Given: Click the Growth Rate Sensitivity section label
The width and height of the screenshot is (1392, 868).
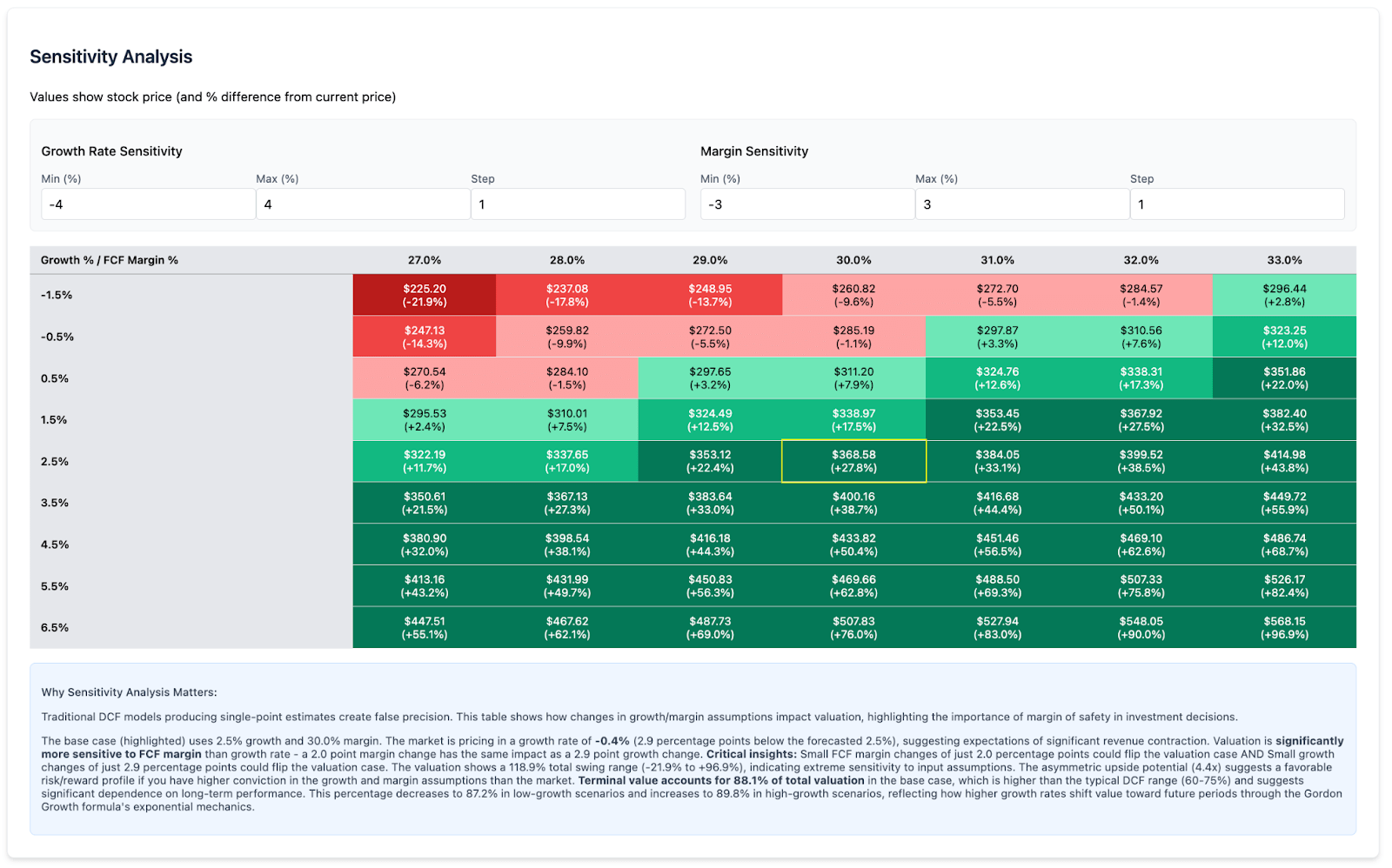Looking at the screenshot, I should click(x=111, y=150).
